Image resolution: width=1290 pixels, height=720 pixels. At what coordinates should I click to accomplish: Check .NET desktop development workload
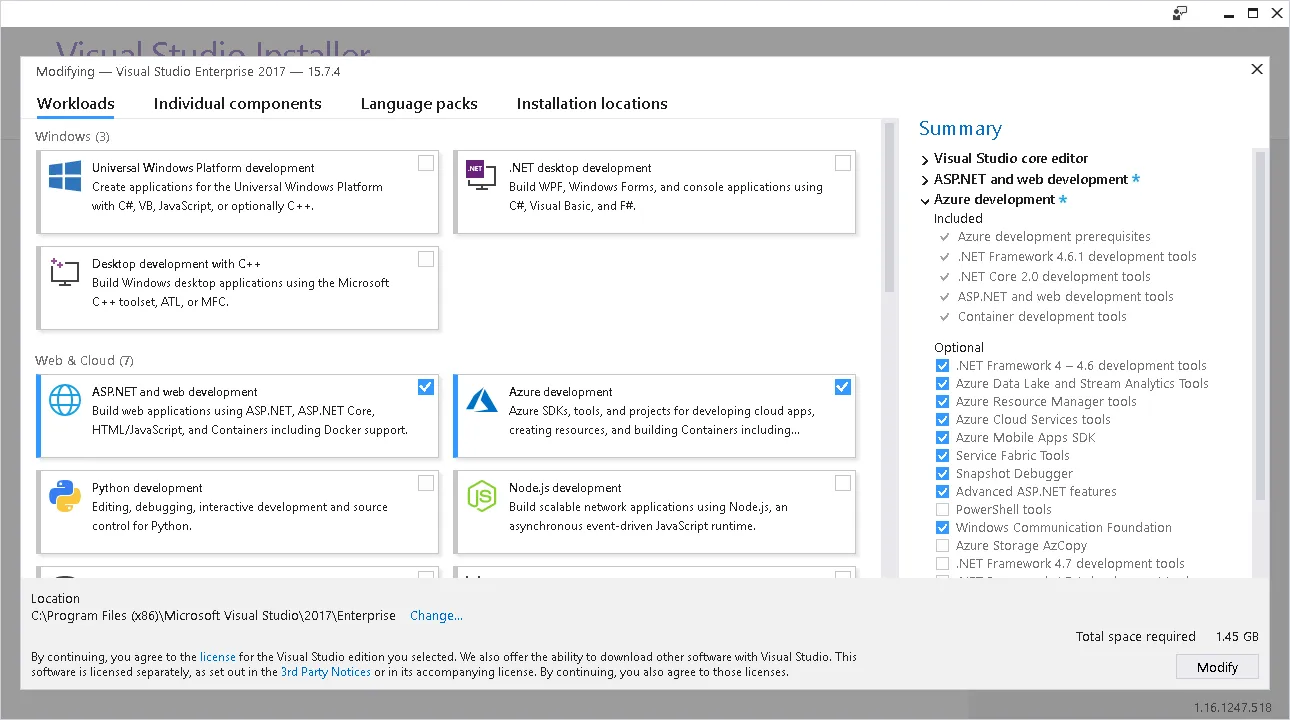pos(843,163)
